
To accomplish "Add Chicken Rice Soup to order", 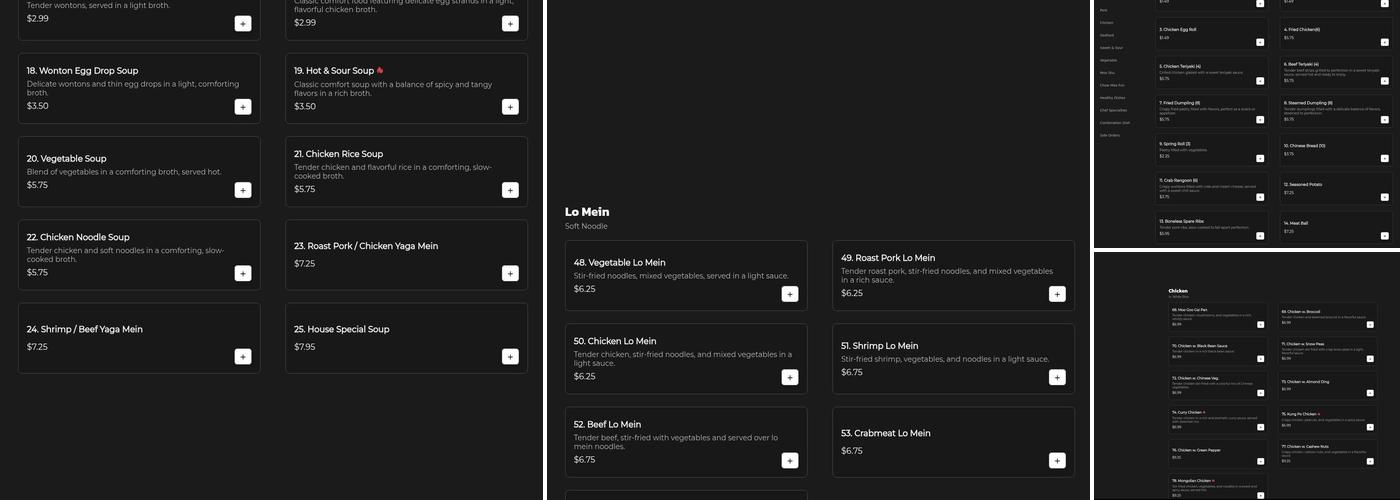I will click(x=510, y=190).
